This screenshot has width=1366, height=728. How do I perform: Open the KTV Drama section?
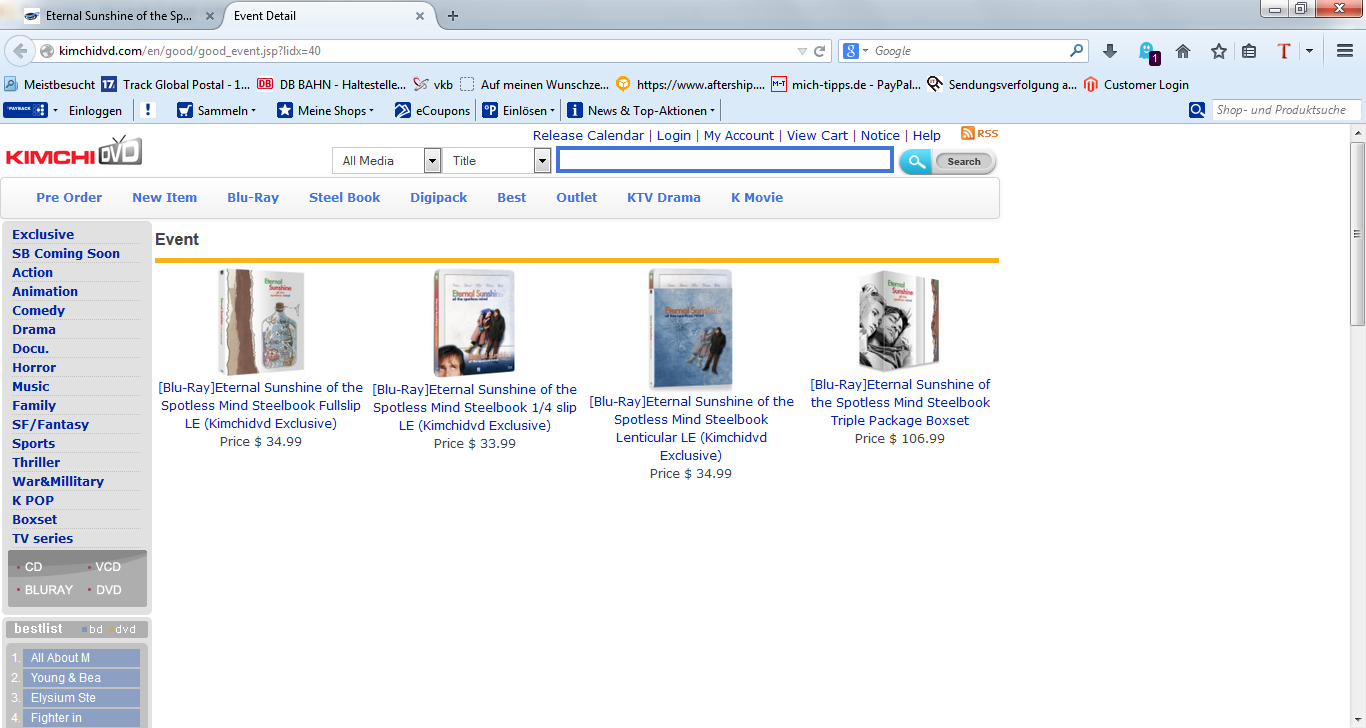click(664, 198)
